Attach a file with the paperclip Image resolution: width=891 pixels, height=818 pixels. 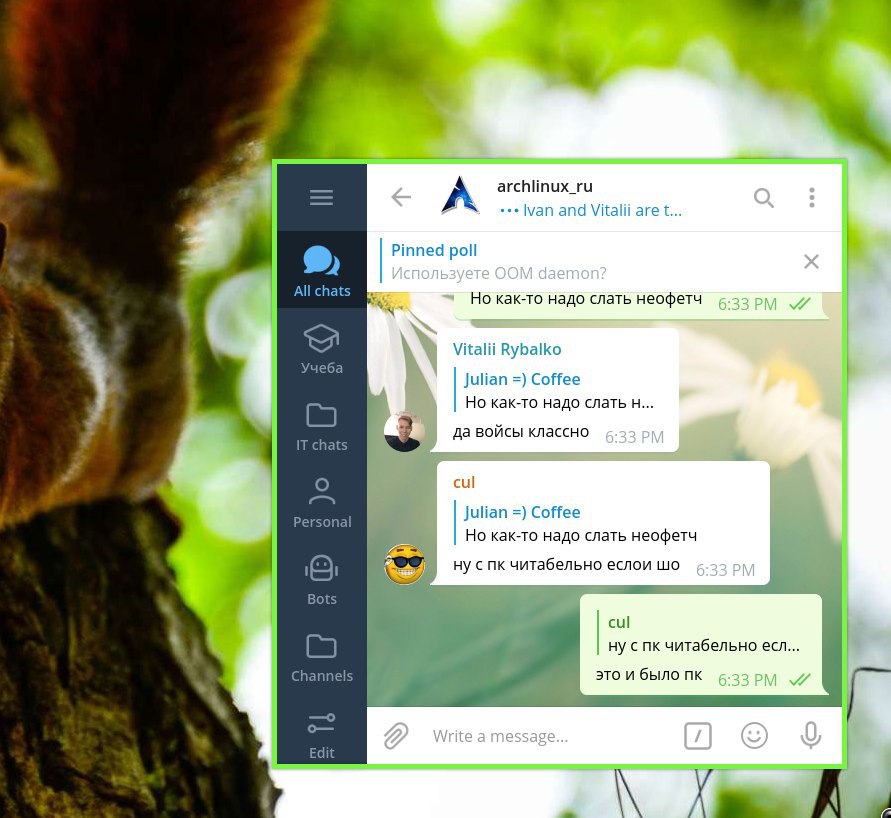[x=396, y=736]
